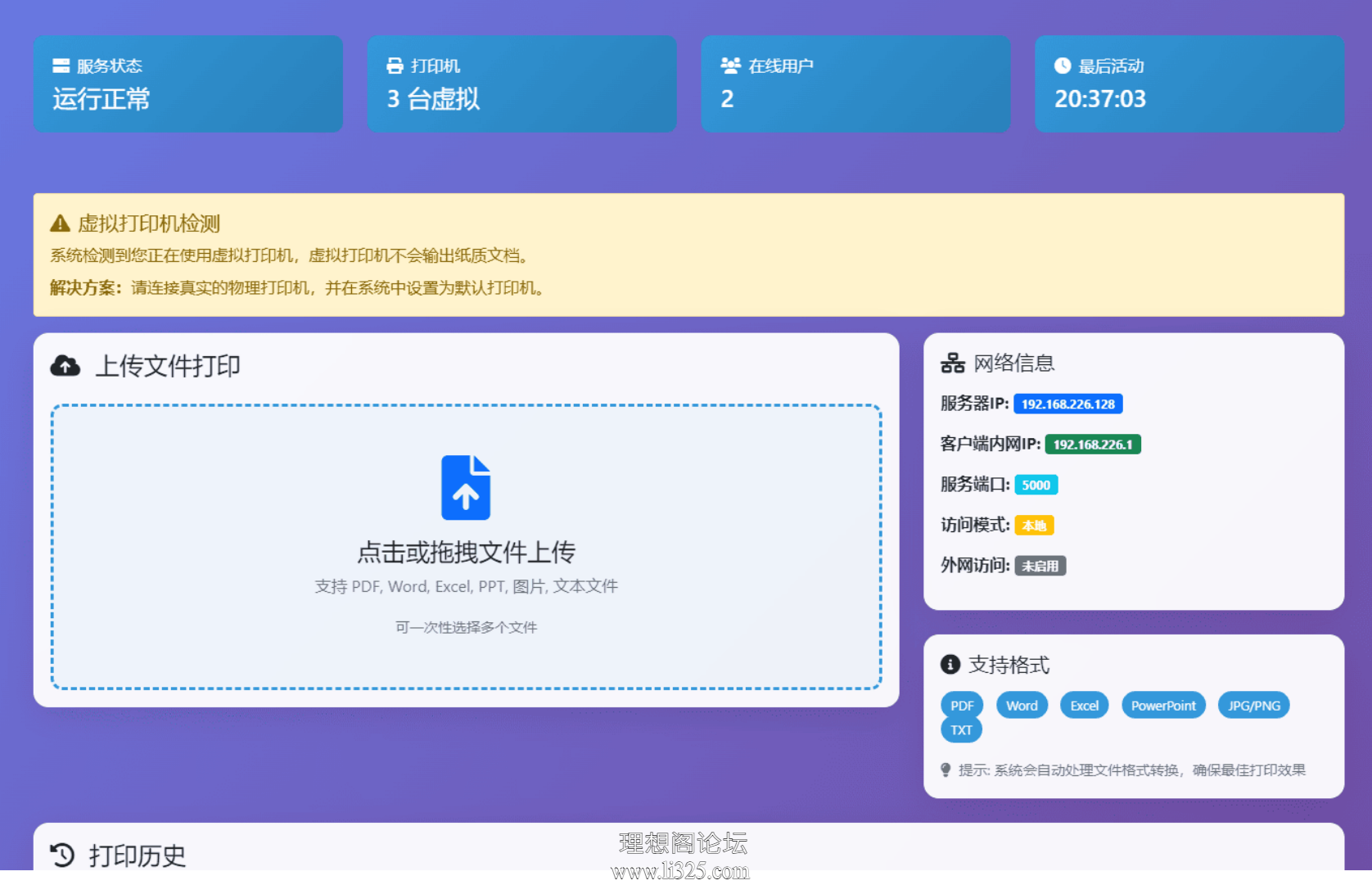Click the client IP badge 192.168.226.1
Screen dimensions: 1372x894
(1093, 445)
